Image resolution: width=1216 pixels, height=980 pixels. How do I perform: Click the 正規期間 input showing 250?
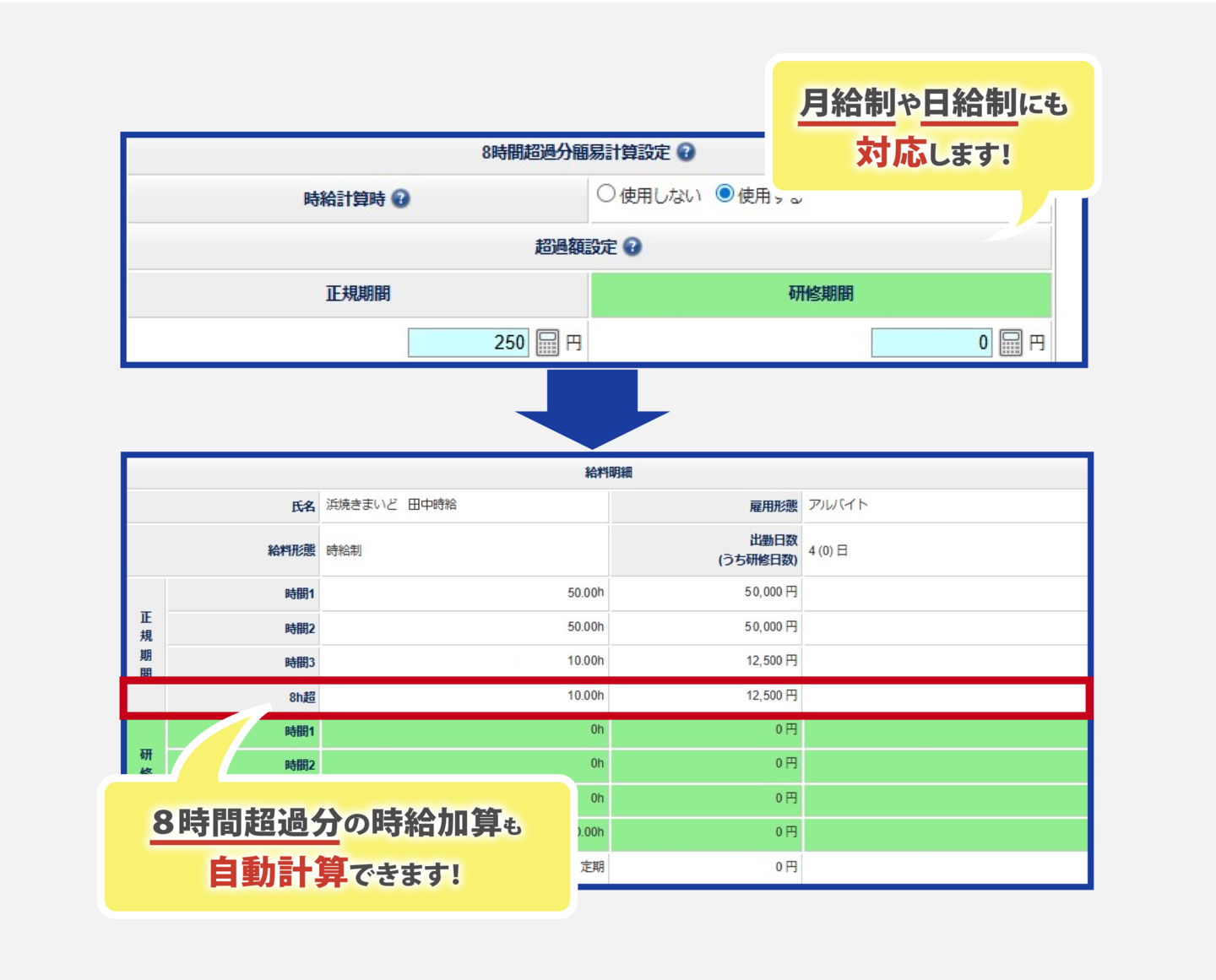tap(469, 343)
